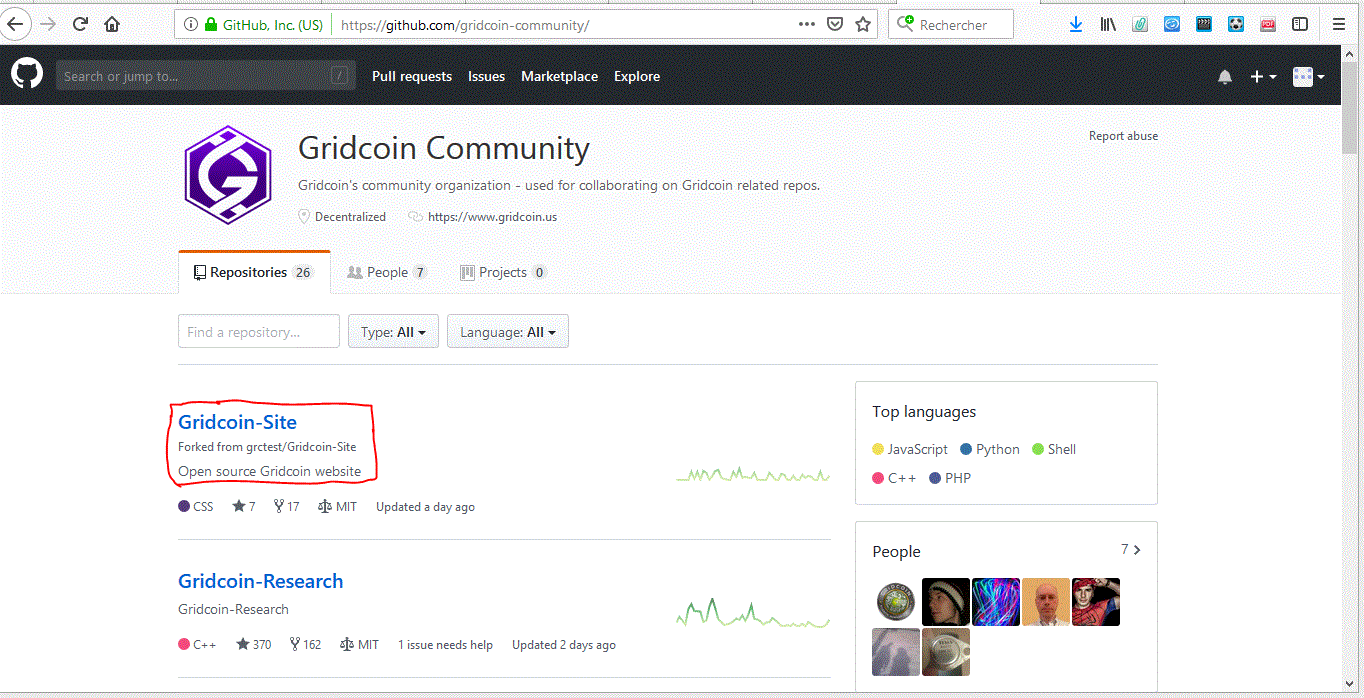Reload the current page
The image size is (1364, 698).
click(x=81, y=24)
